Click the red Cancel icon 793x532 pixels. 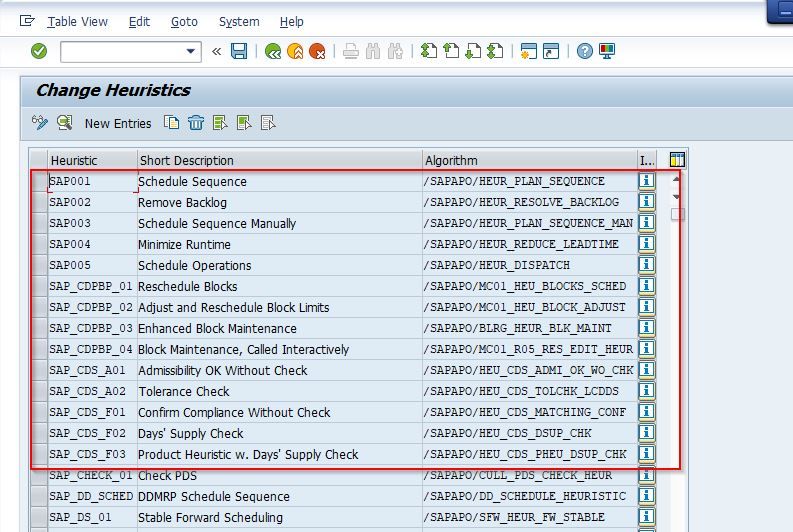point(317,51)
